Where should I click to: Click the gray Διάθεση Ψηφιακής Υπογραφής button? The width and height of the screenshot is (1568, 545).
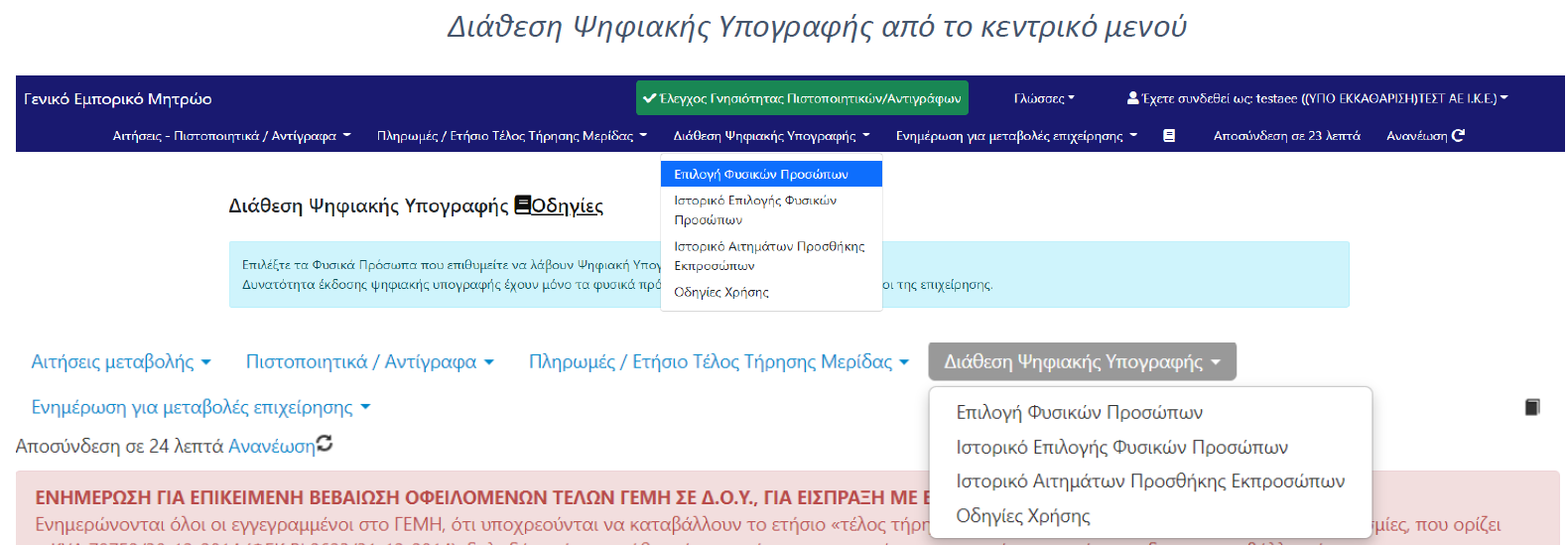1082,361
